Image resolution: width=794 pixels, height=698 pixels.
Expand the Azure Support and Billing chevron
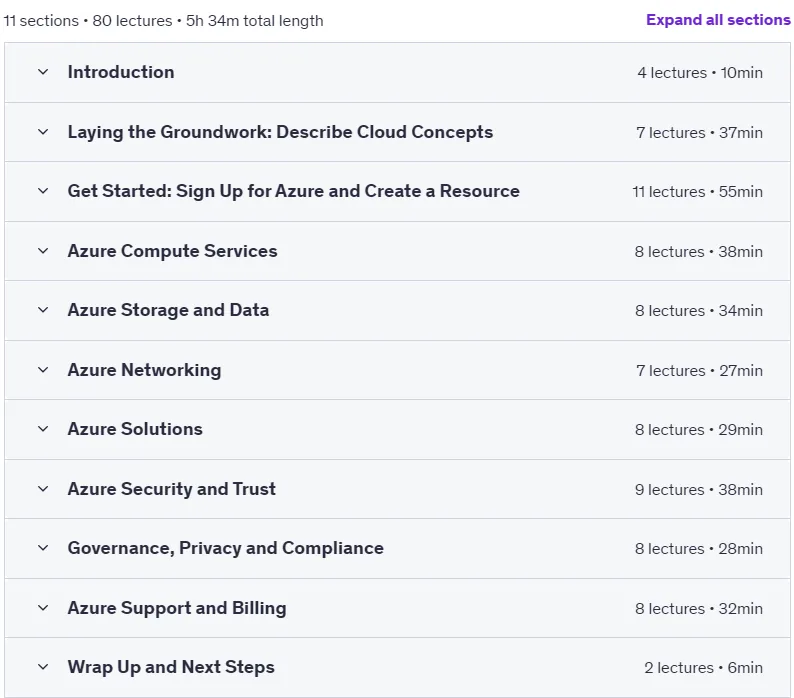(x=43, y=608)
